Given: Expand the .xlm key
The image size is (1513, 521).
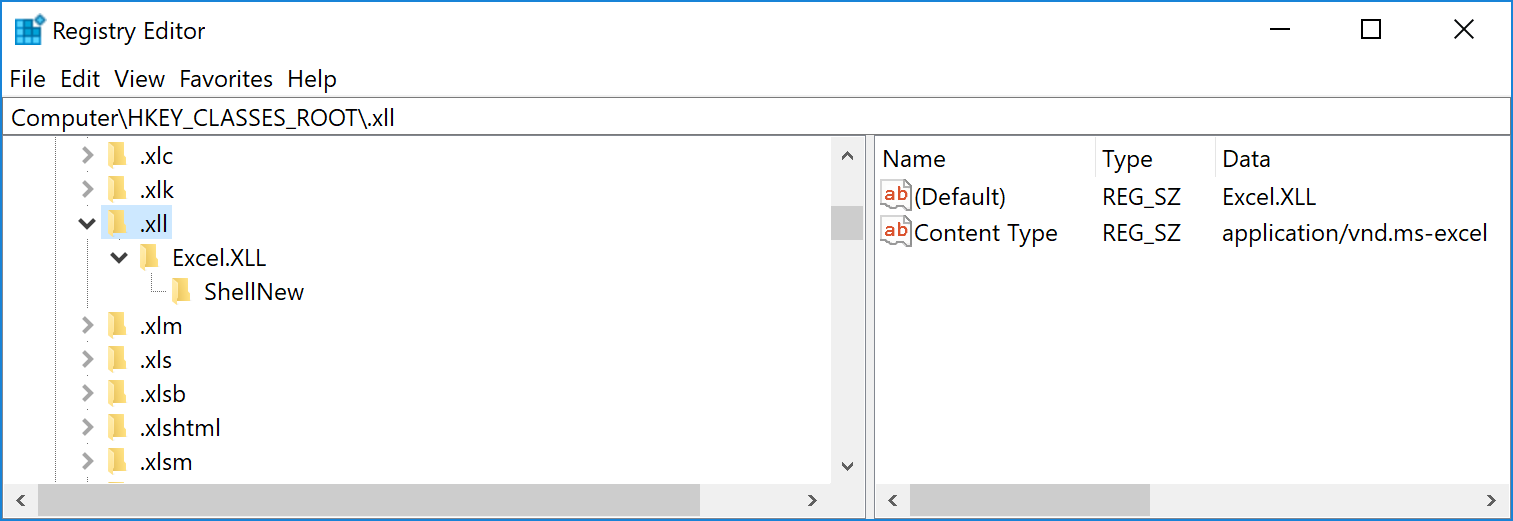Looking at the screenshot, I should click(88, 326).
